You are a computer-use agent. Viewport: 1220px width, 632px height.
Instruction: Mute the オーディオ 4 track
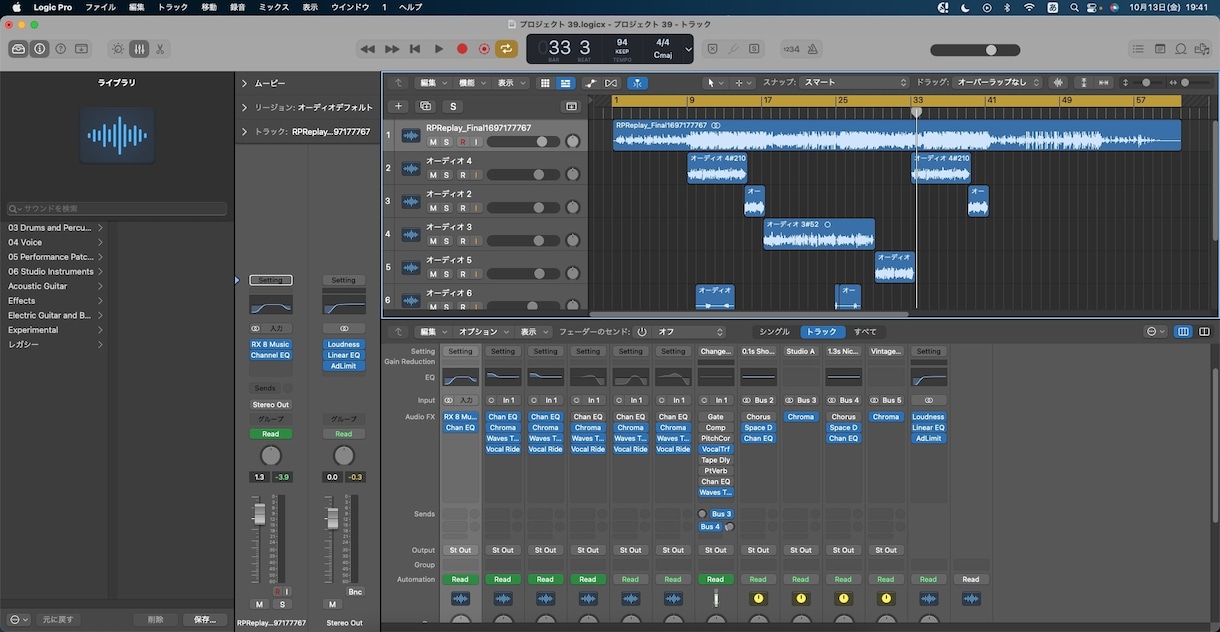[433, 175]
